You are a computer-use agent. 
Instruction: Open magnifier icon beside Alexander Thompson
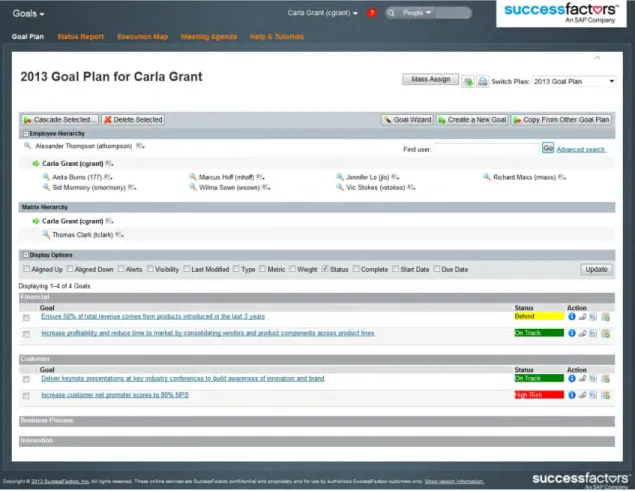point(27,146)
